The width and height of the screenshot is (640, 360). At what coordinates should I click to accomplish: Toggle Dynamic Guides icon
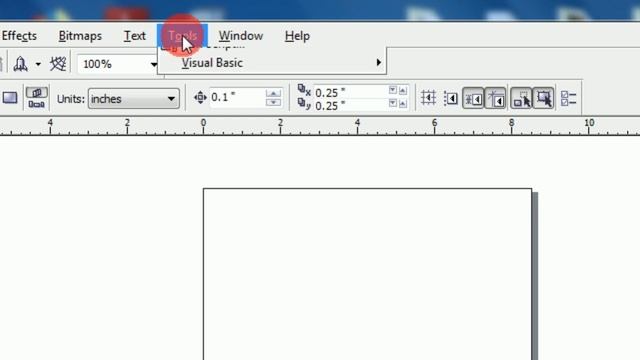coord(495,98)
